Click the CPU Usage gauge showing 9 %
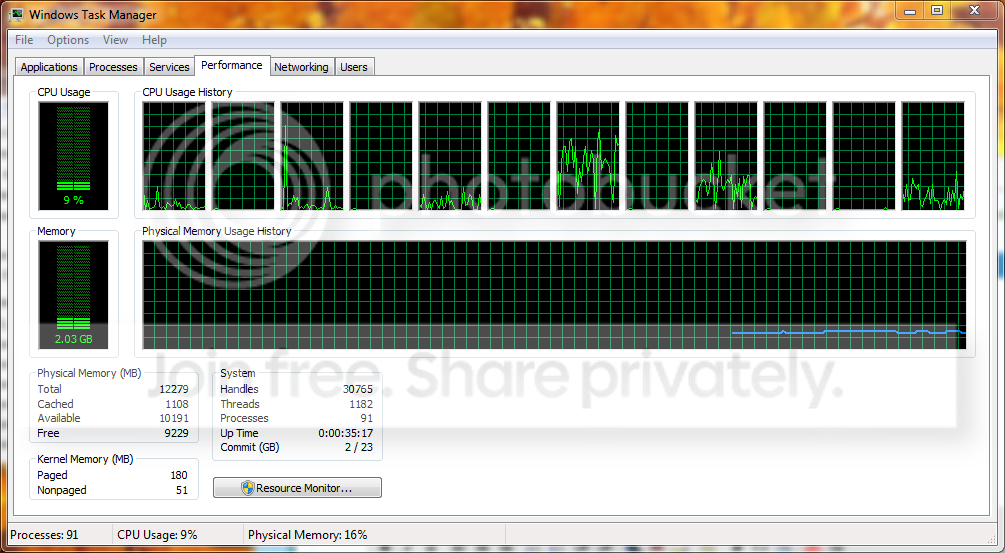Screen dimensions: 1005x553 point(73,156)
